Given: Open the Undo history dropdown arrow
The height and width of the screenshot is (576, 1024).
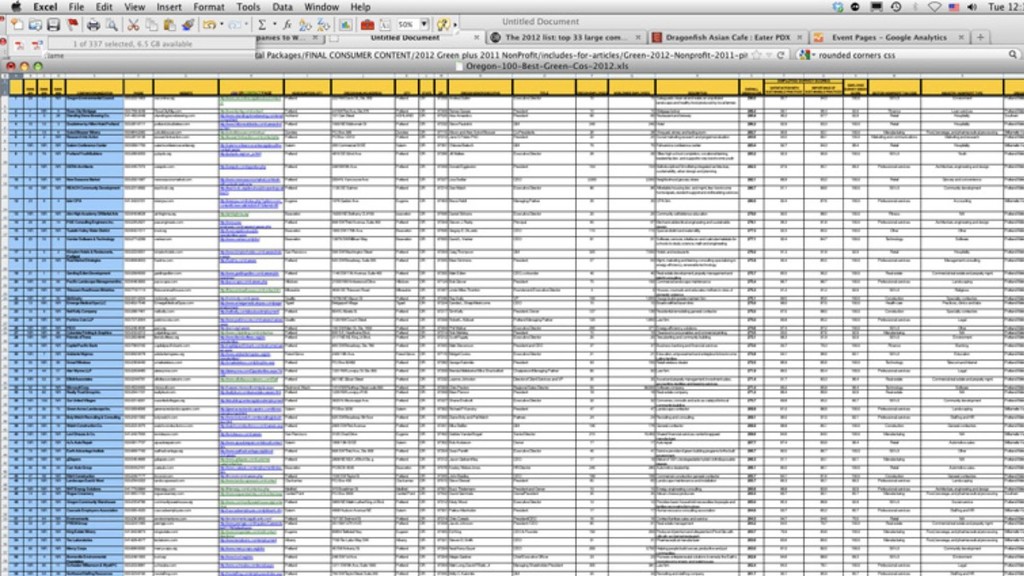Looking at the screenshot, I should click(221, 25).
